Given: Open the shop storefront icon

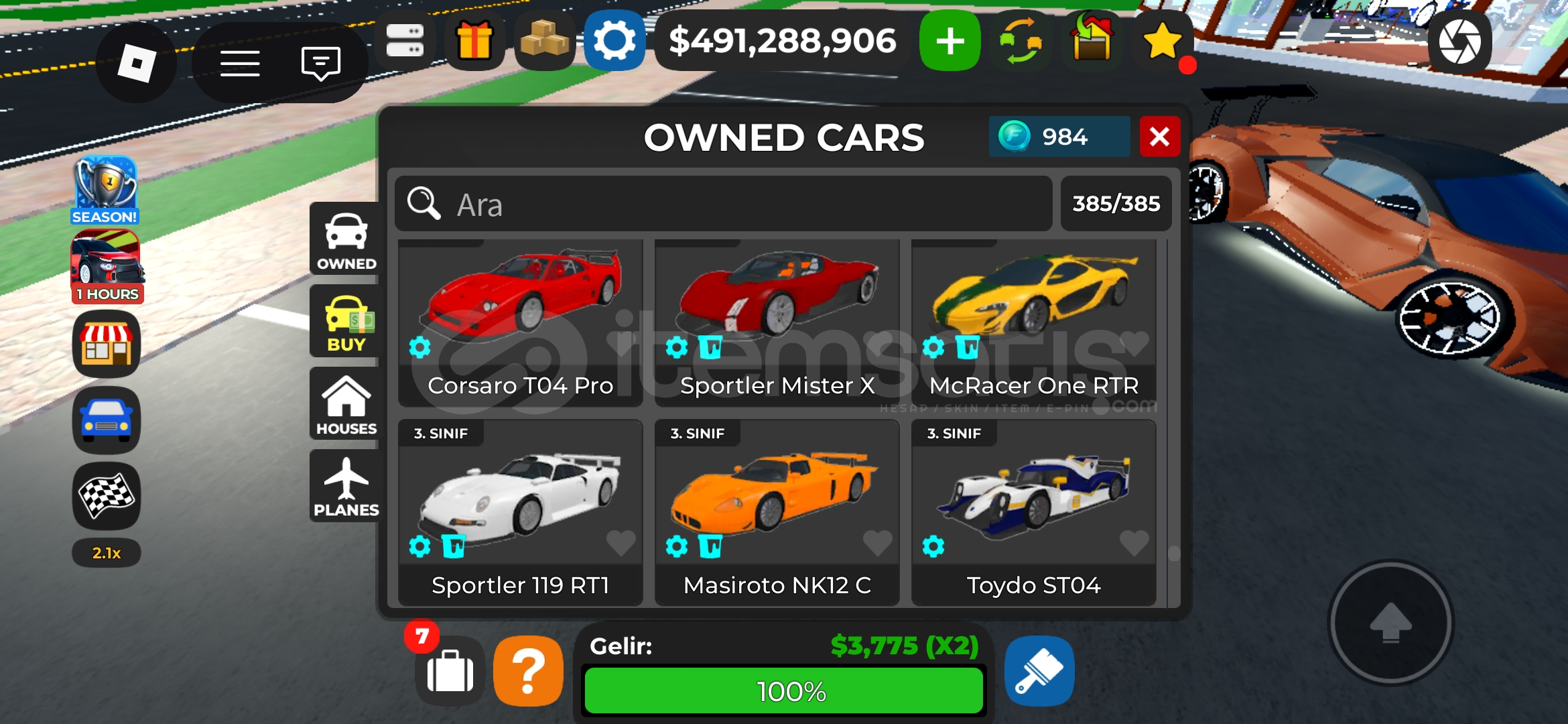Looking at the screenshot, I should click(107, 343).
